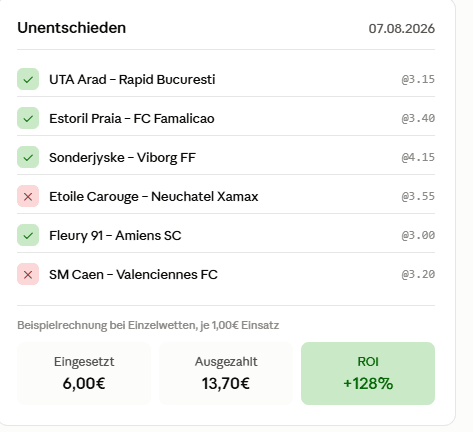Select checkmark icon next to Sonderjyske
473x432 pixels.
[28, 157]
